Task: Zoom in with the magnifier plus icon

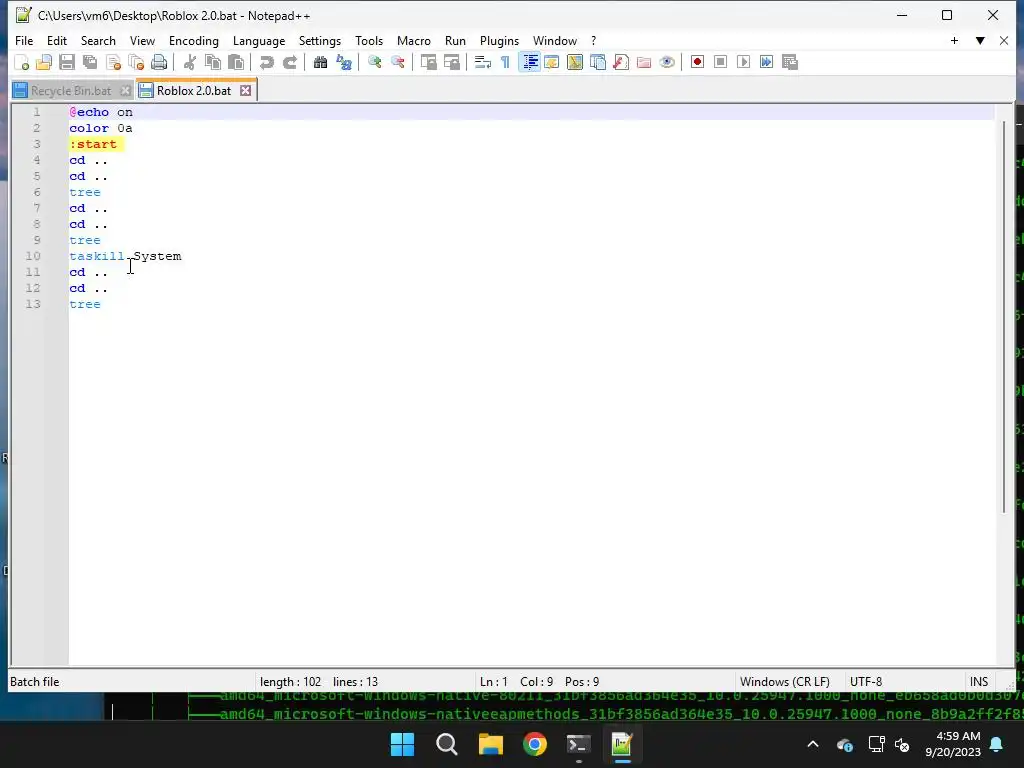Action: pyautogui.click(x=375, y=62)
